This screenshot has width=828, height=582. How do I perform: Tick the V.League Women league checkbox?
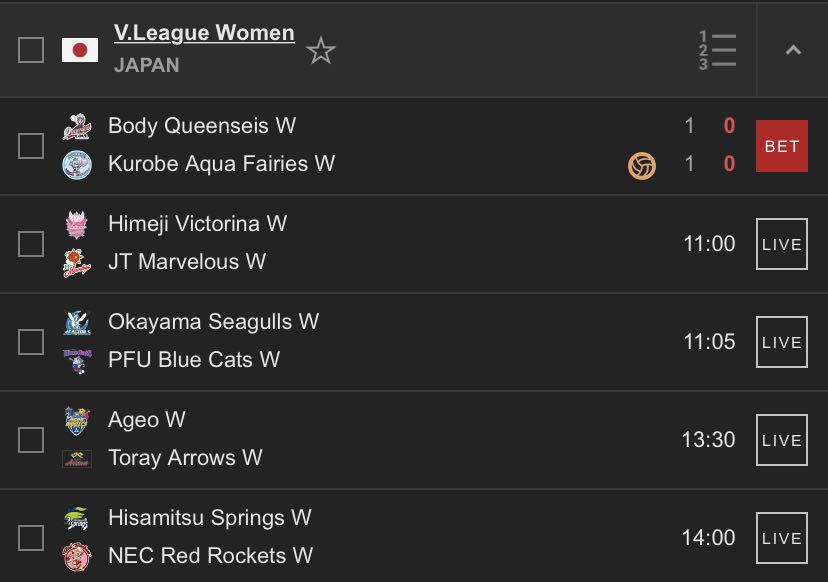[x=31, y=50]
